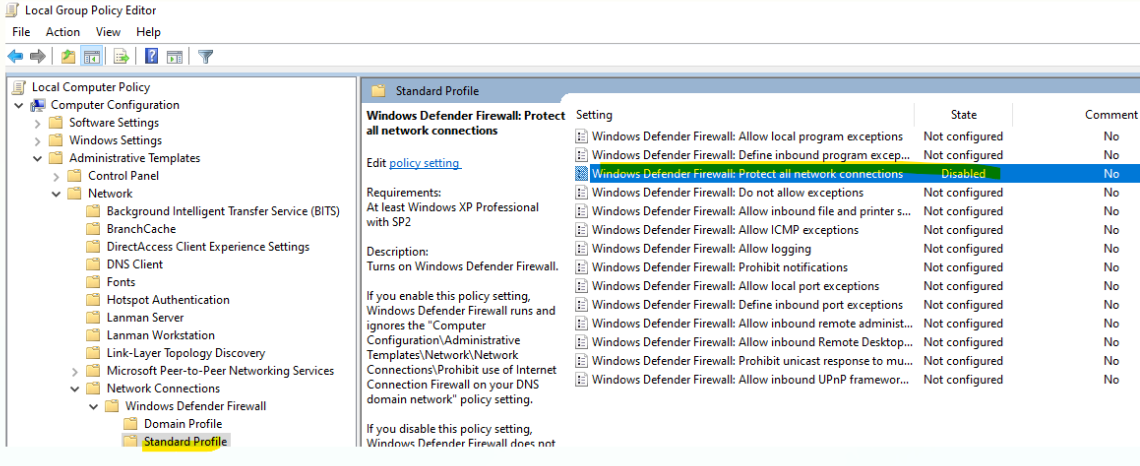Select 'Protect all network connections' setting row

point(856,174)
